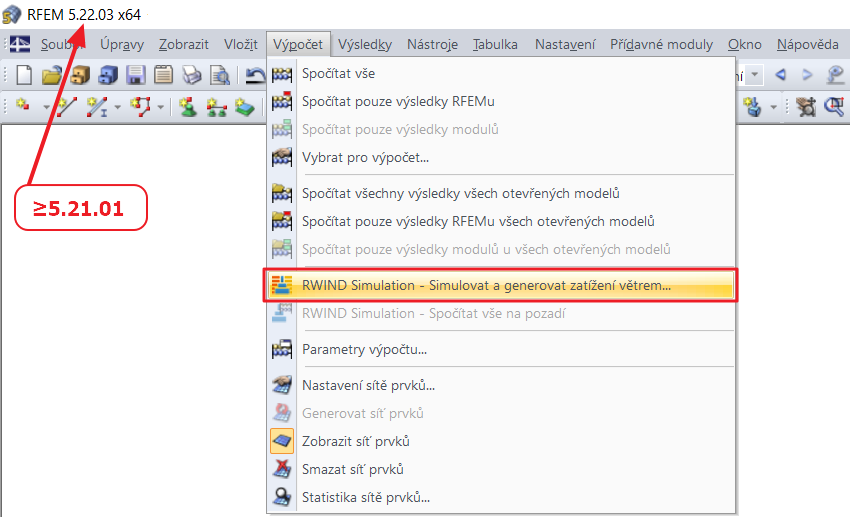Select the New Line Support tool

216,107
